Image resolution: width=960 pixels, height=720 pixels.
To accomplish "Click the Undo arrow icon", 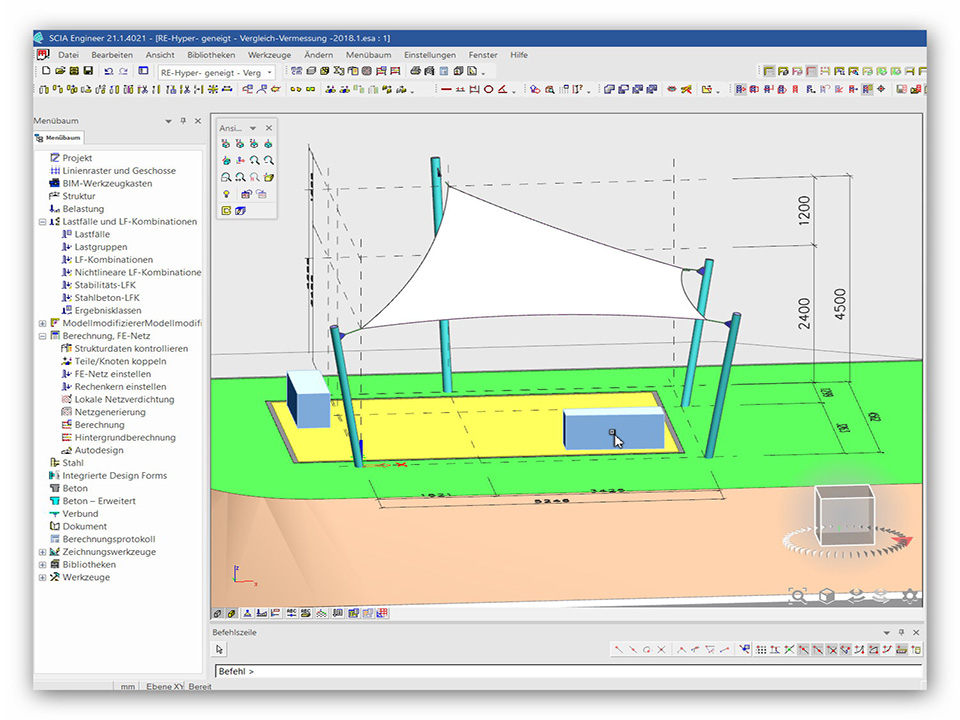I will pyautogui.click(x=108, y=72).
